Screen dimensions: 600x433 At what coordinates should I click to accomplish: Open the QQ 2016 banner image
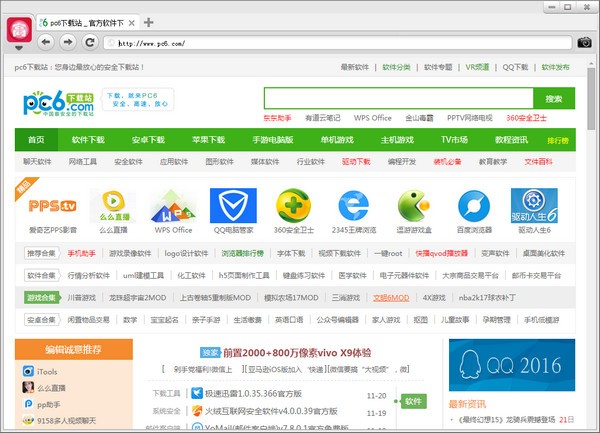click(x=511, y=365)
